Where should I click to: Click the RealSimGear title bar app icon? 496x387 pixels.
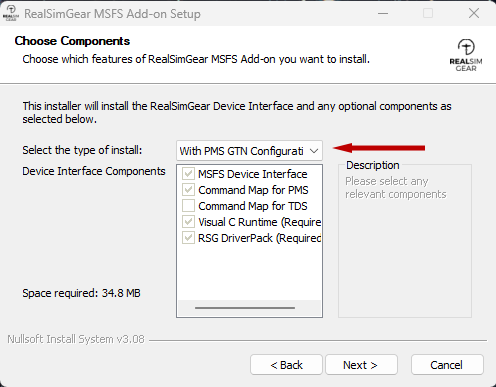[x=11, y=14]
